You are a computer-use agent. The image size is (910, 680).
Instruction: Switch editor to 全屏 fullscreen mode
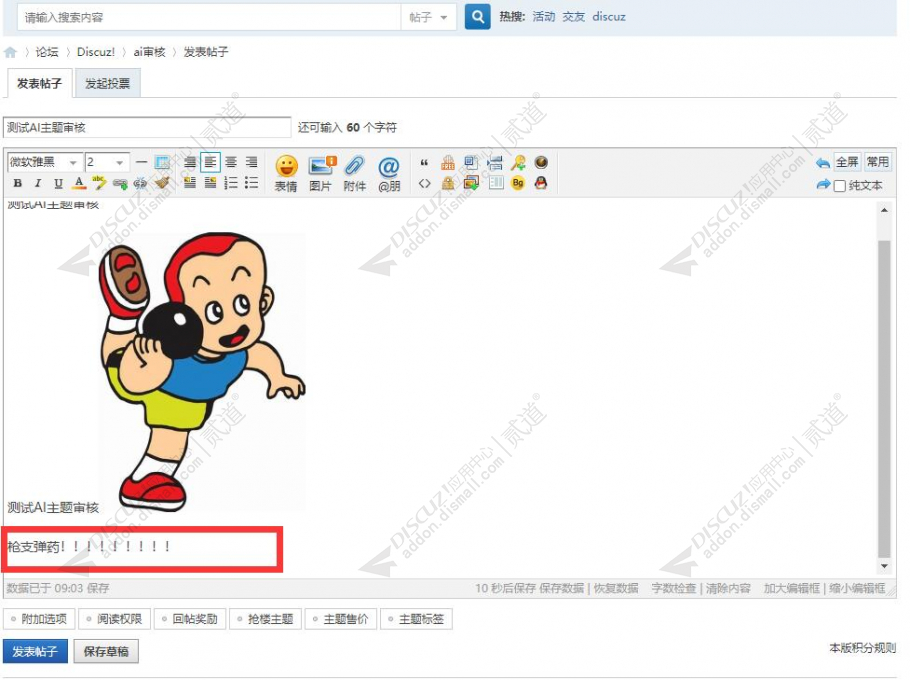[x=847, y=162]
